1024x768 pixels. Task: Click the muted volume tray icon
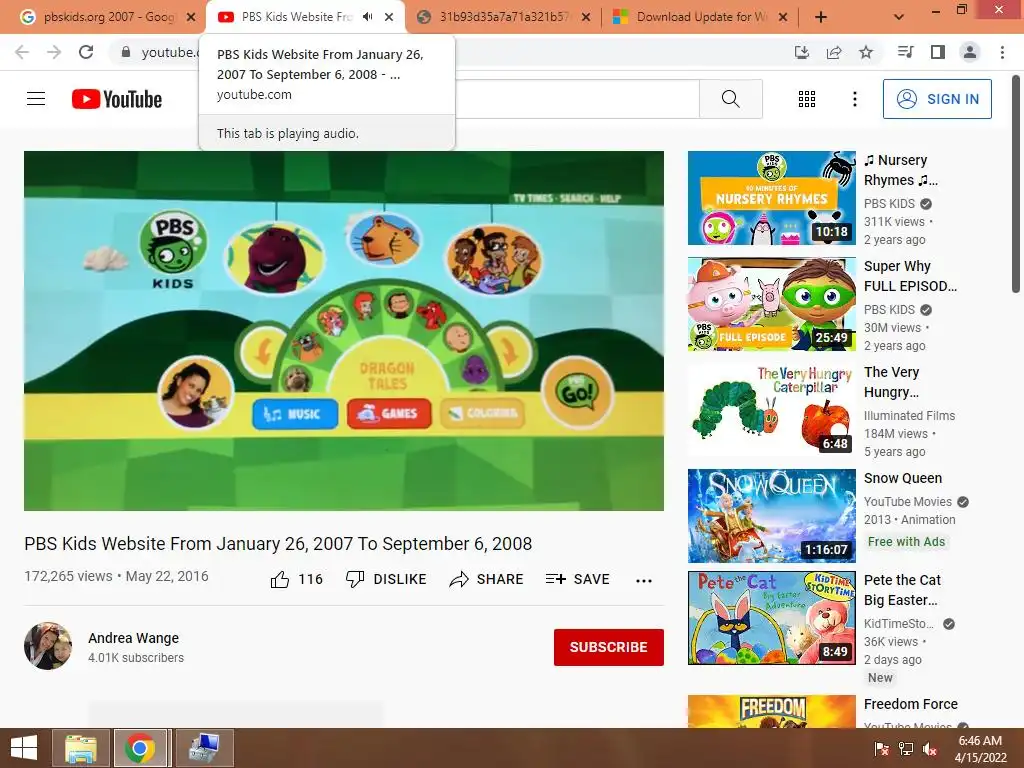coord(929,749)
